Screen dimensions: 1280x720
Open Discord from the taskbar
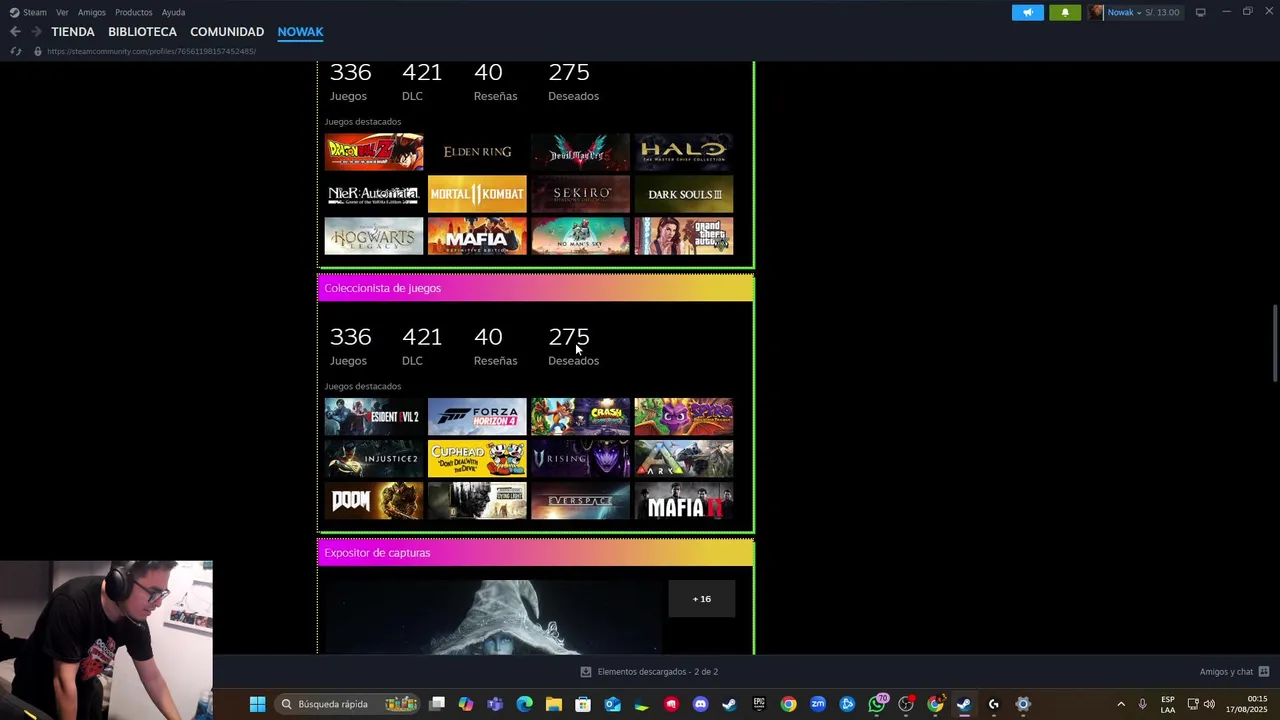pyautogui.click(x=700, y=704)
